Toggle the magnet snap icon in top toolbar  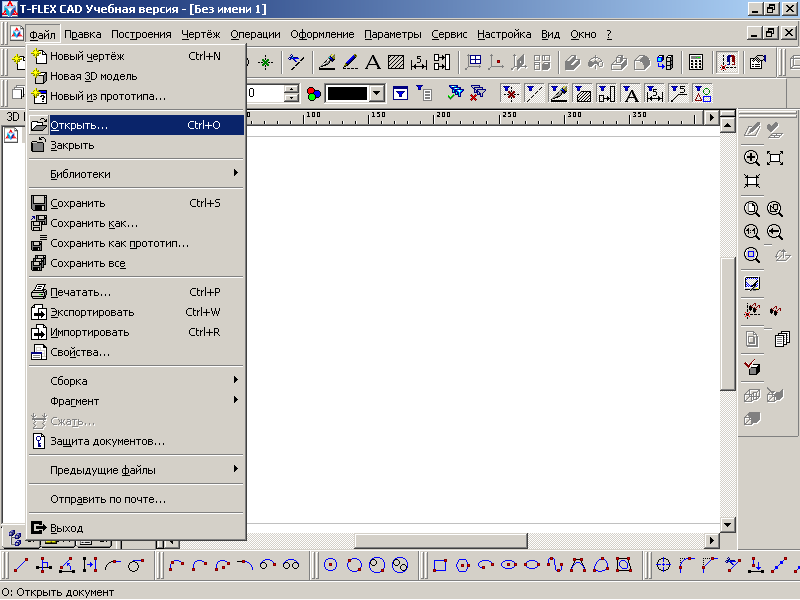click(727, 62)
